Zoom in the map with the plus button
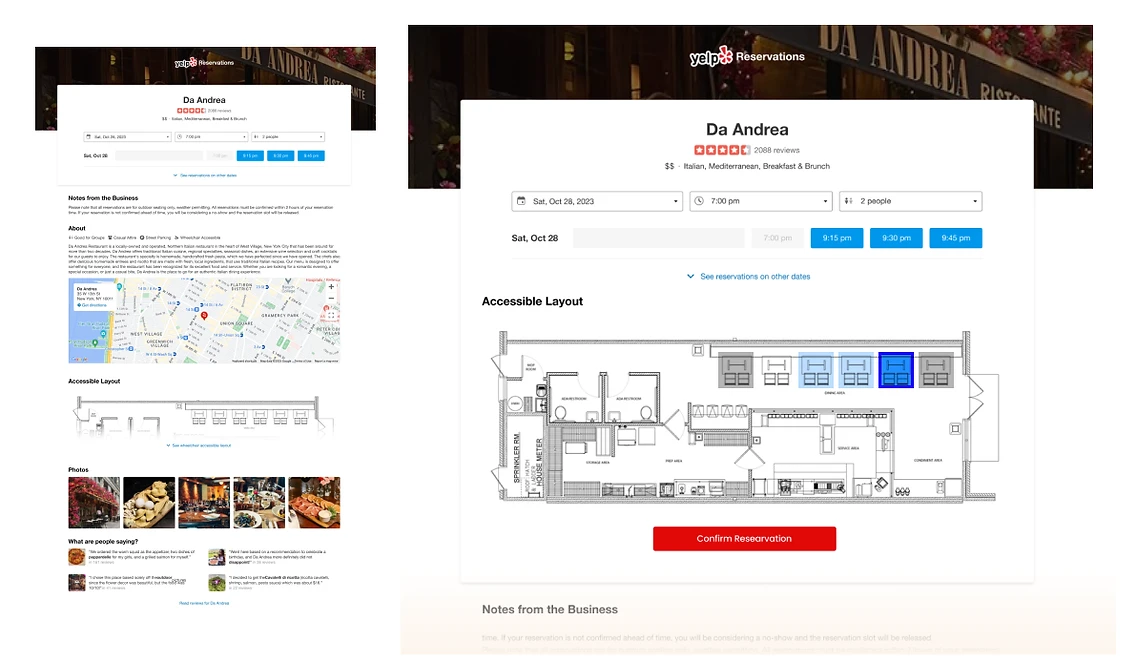The width and height of the screenshot is (1136, 662). [x=331, y=287]
